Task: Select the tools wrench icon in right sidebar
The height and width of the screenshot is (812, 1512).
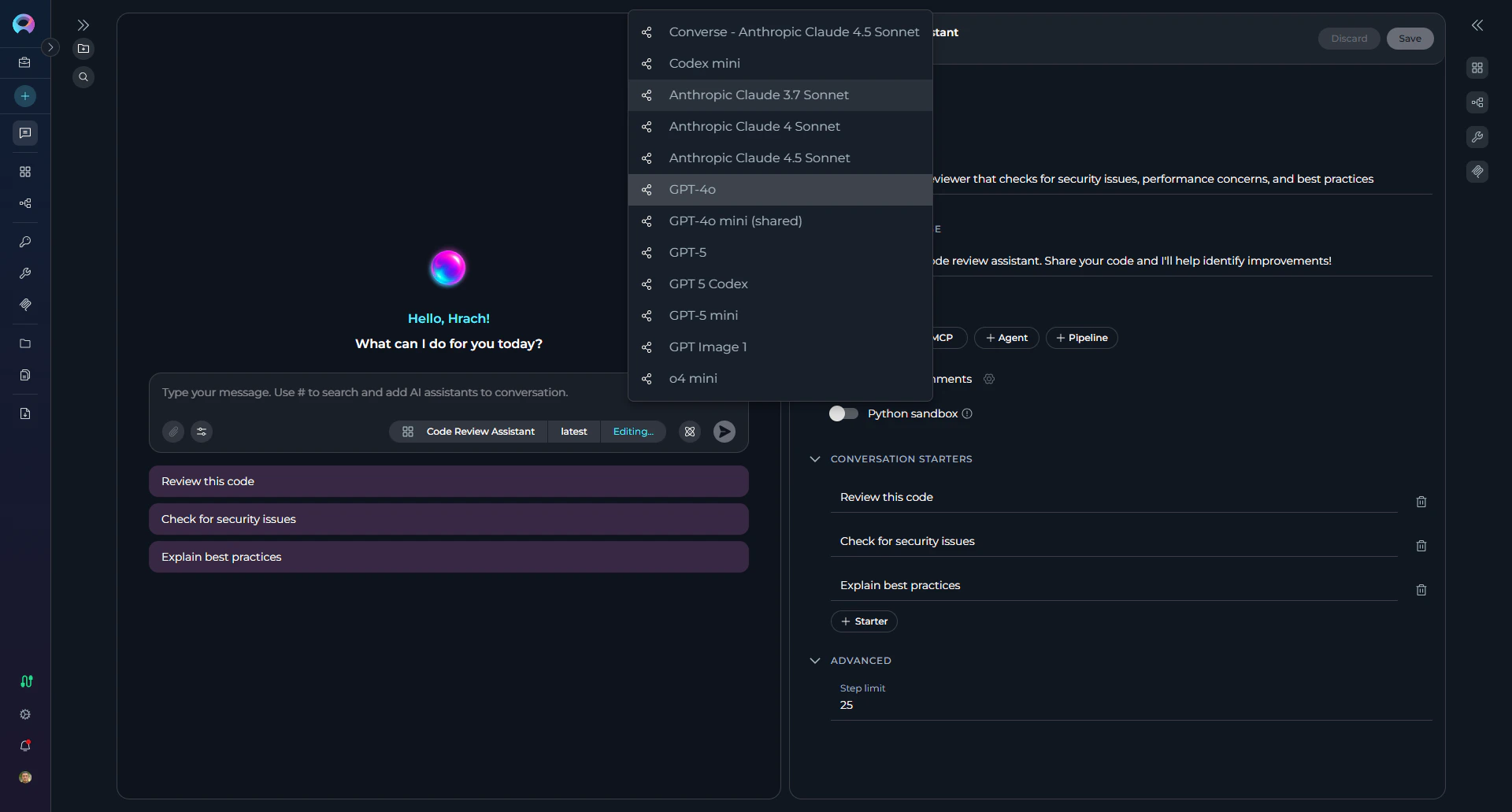Action: [x=1477, y=137]
